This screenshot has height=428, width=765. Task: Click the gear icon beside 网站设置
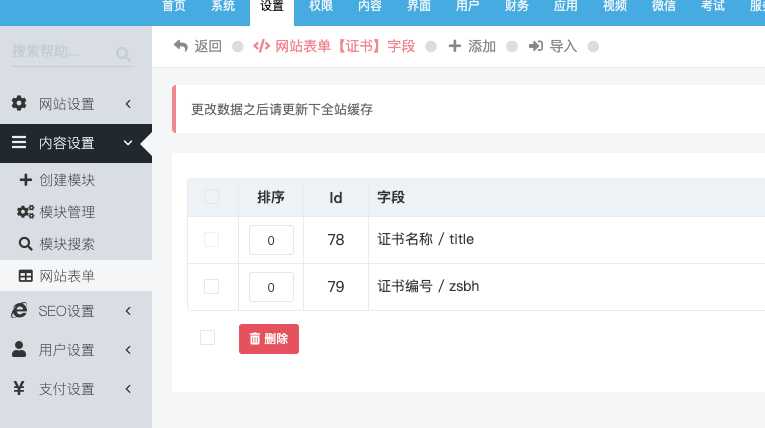click(x=19, y=103)
